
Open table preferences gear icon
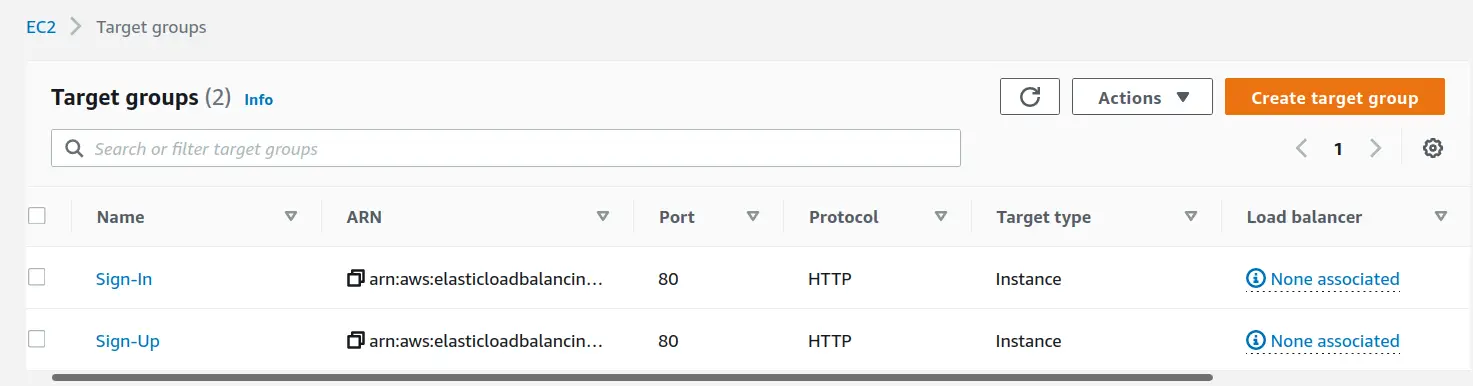[1433, 149]
